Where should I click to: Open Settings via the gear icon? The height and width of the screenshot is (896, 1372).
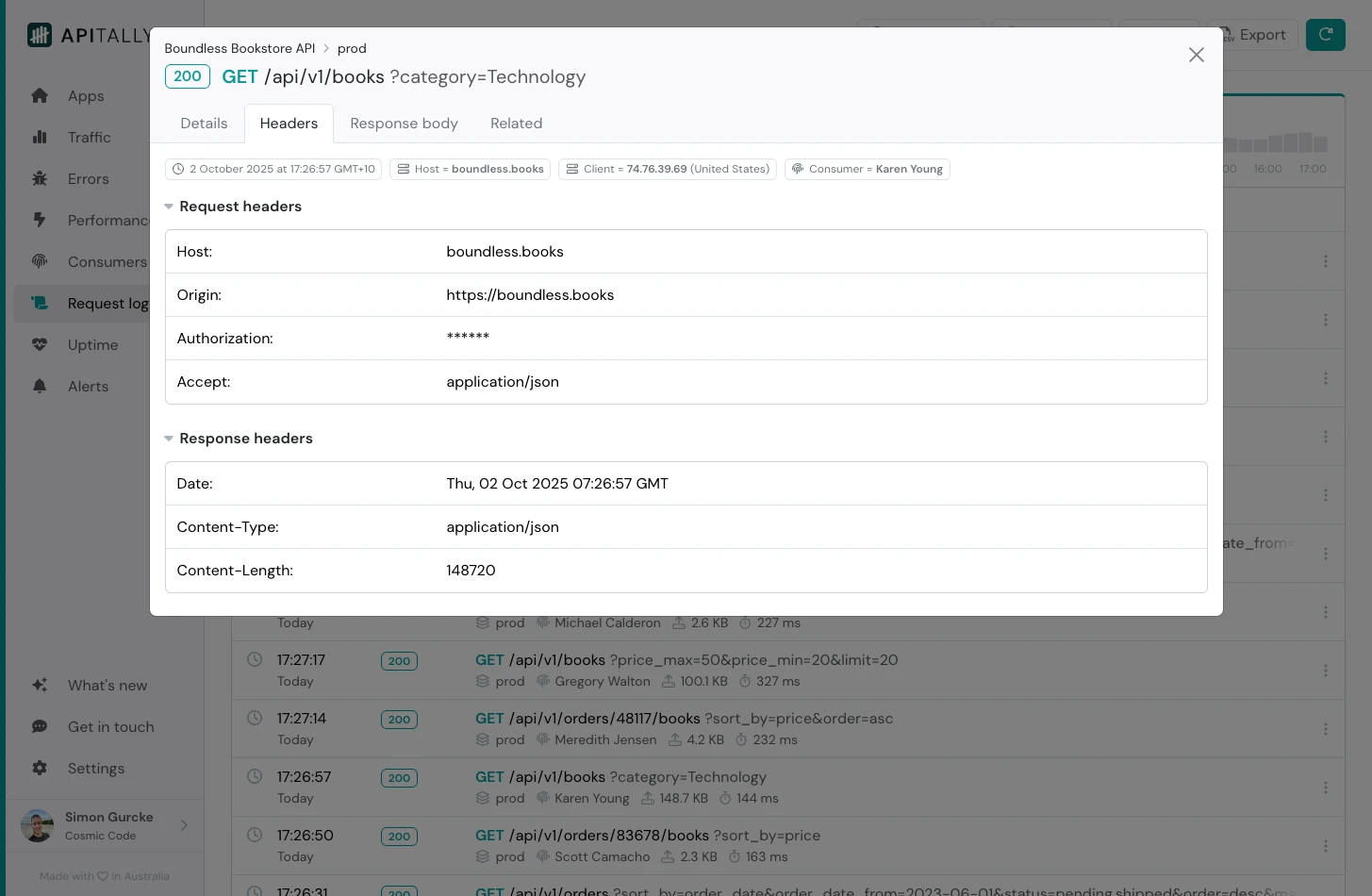click(40, 769)
